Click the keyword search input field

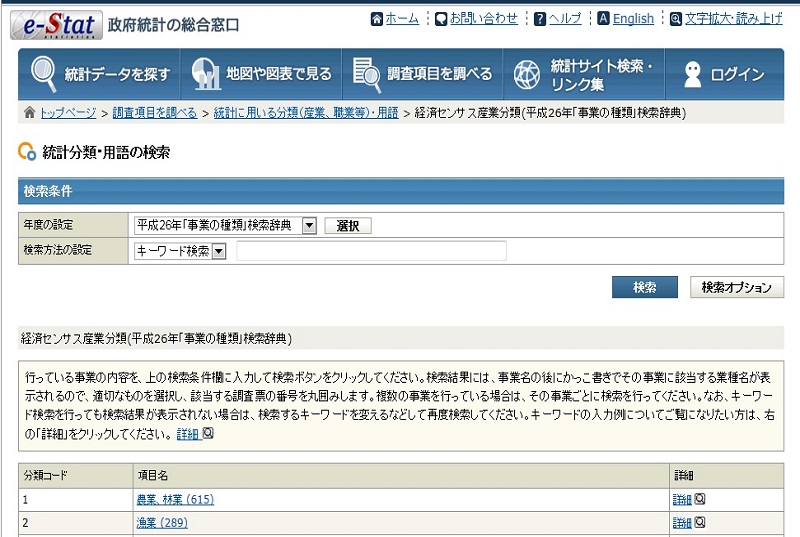(x=371, y=251)
